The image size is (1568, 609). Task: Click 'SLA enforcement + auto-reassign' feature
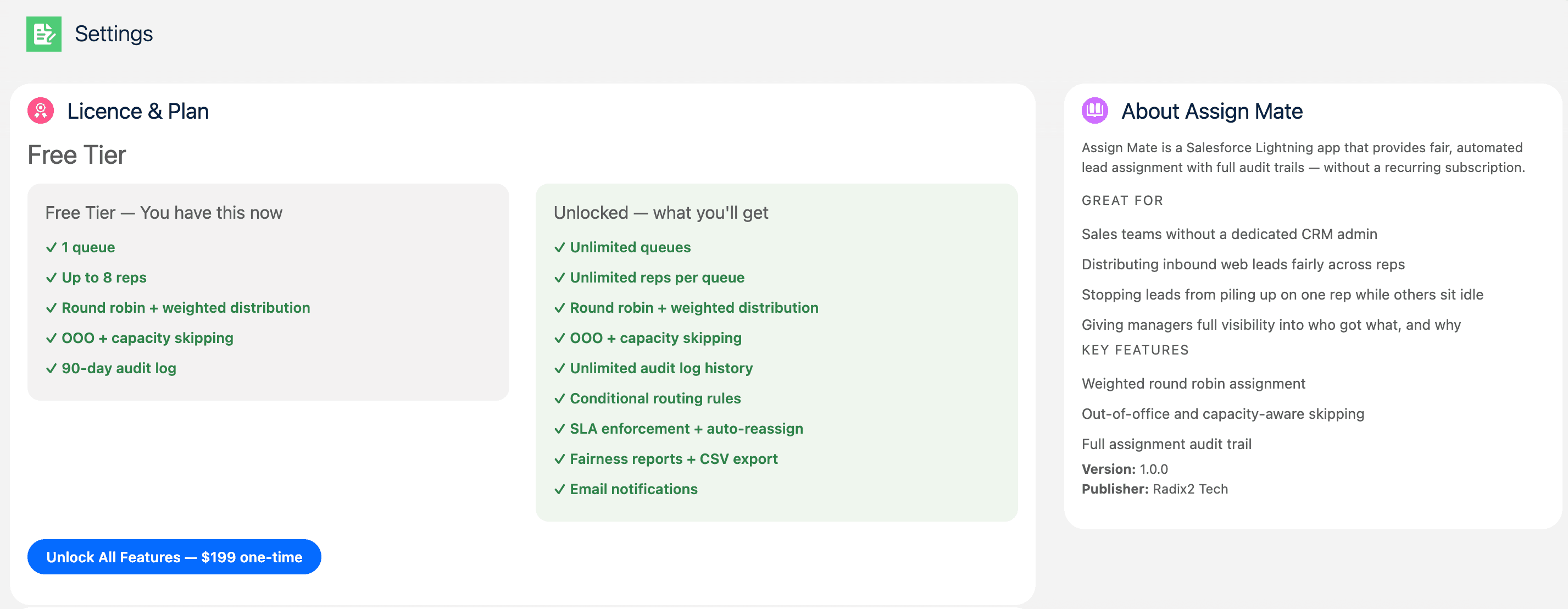pos(678,429)
